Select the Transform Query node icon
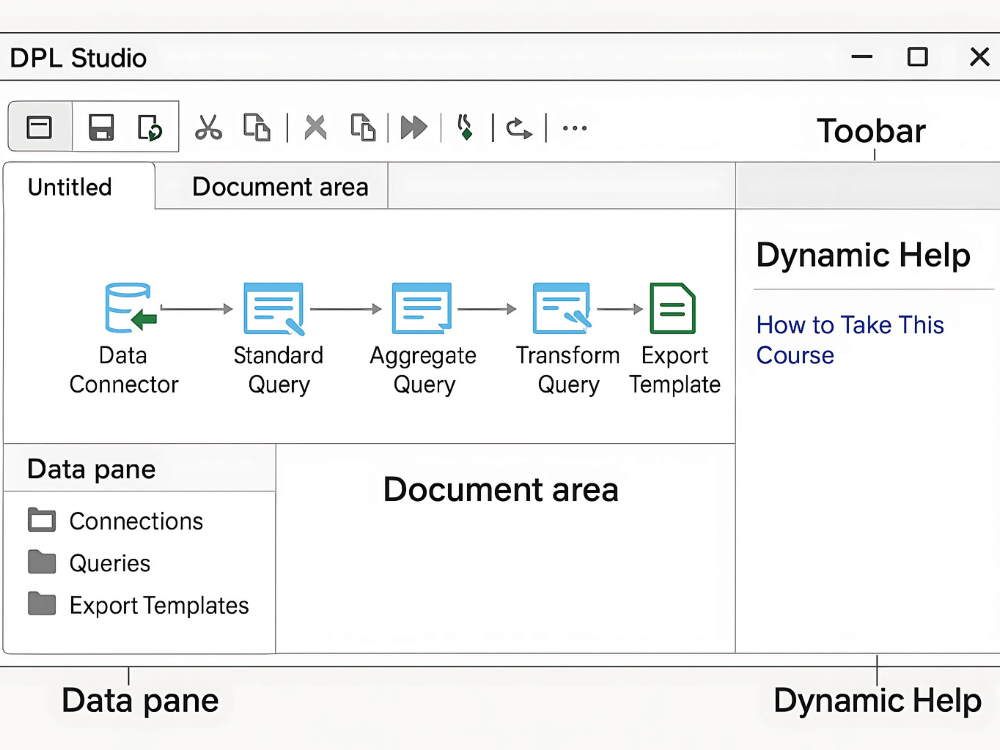 coord(562,308)
